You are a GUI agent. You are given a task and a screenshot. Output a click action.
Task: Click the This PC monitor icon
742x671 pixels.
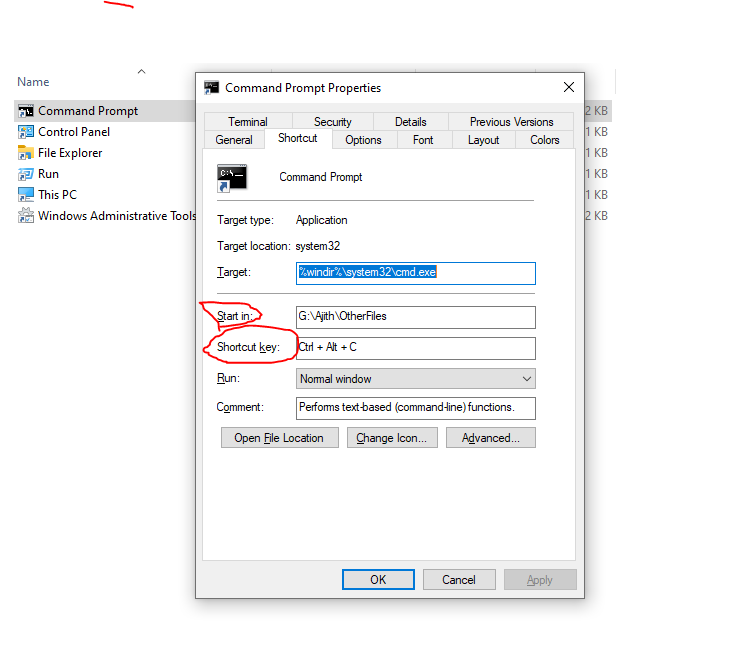click(x=26, y=195)
